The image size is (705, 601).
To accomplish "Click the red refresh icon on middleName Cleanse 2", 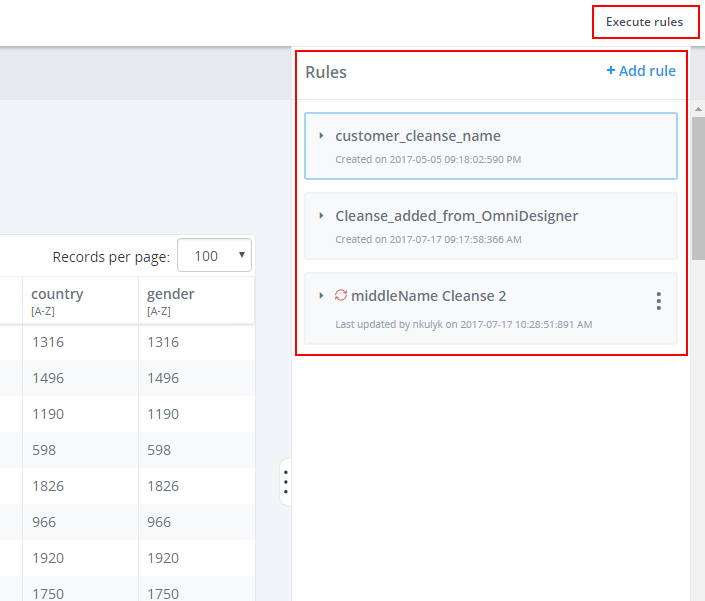I will 341,295.
